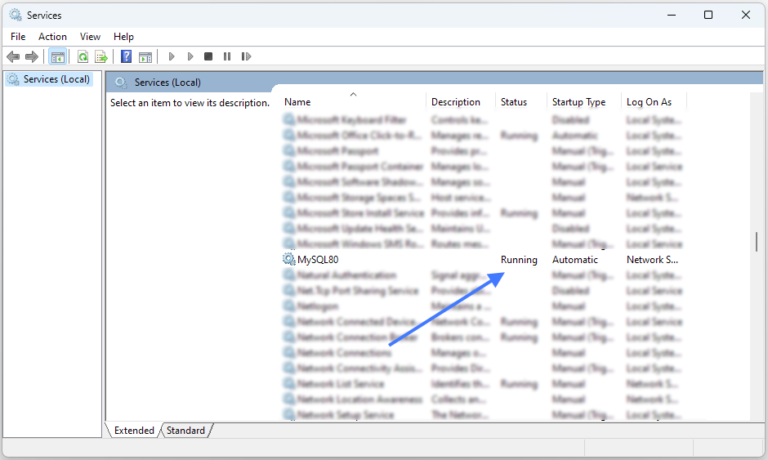The width and height of the screenshot is (768, 460).
Task: Click the vertical scrollbar thumb
Action: (x=756, y=242)
